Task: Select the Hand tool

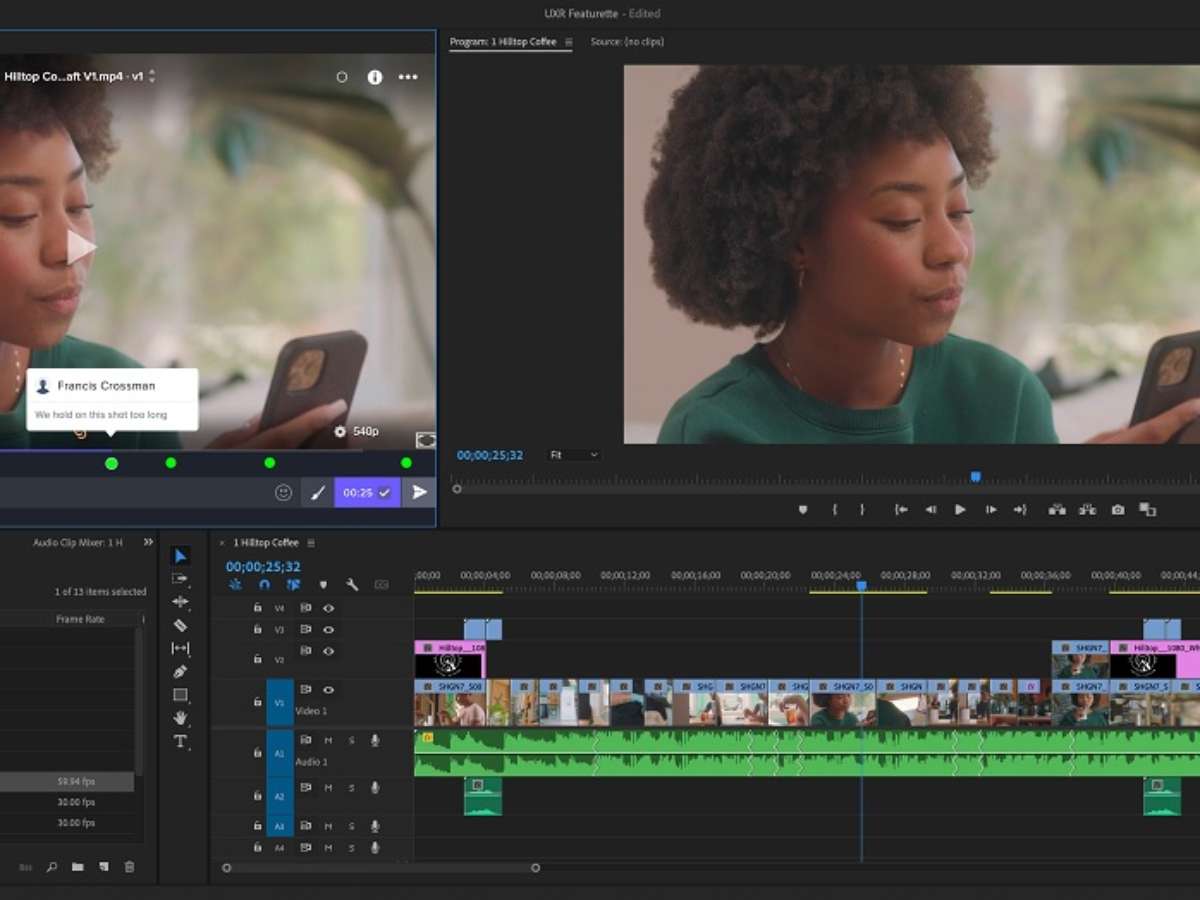Action: click(180, 718)
